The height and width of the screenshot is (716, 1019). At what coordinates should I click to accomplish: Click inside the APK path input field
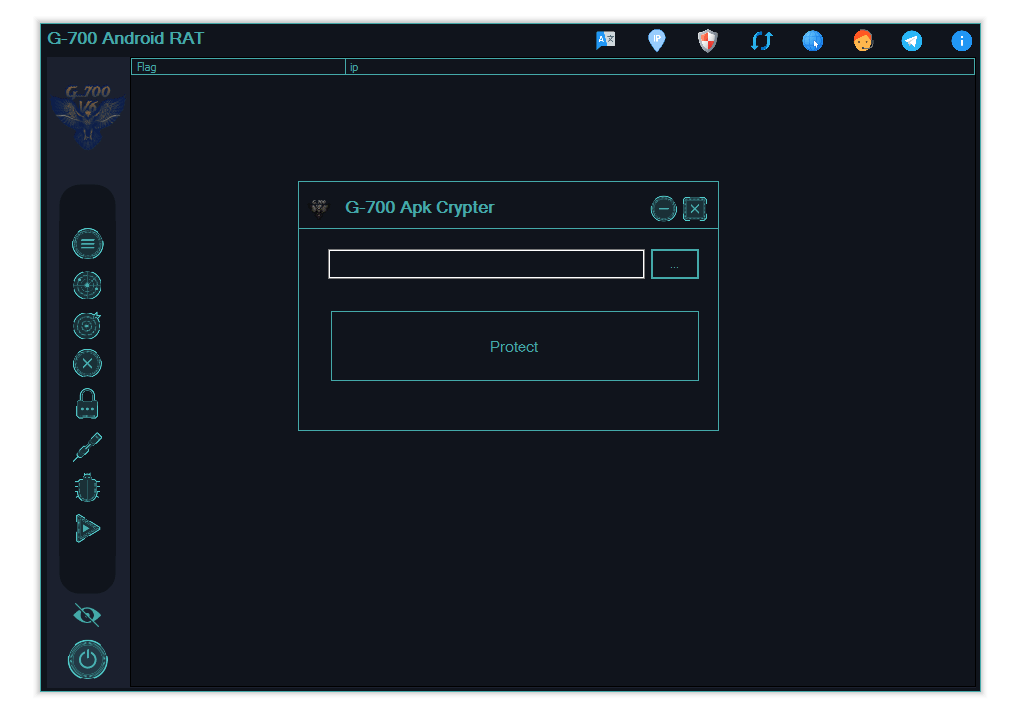(x=485, y=263)
